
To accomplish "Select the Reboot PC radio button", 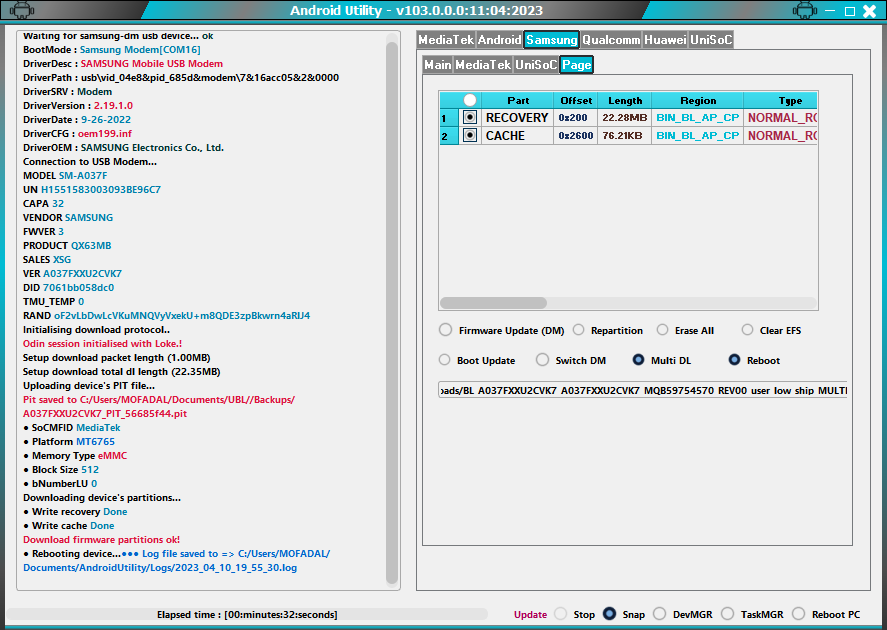I will click(799, 614).
